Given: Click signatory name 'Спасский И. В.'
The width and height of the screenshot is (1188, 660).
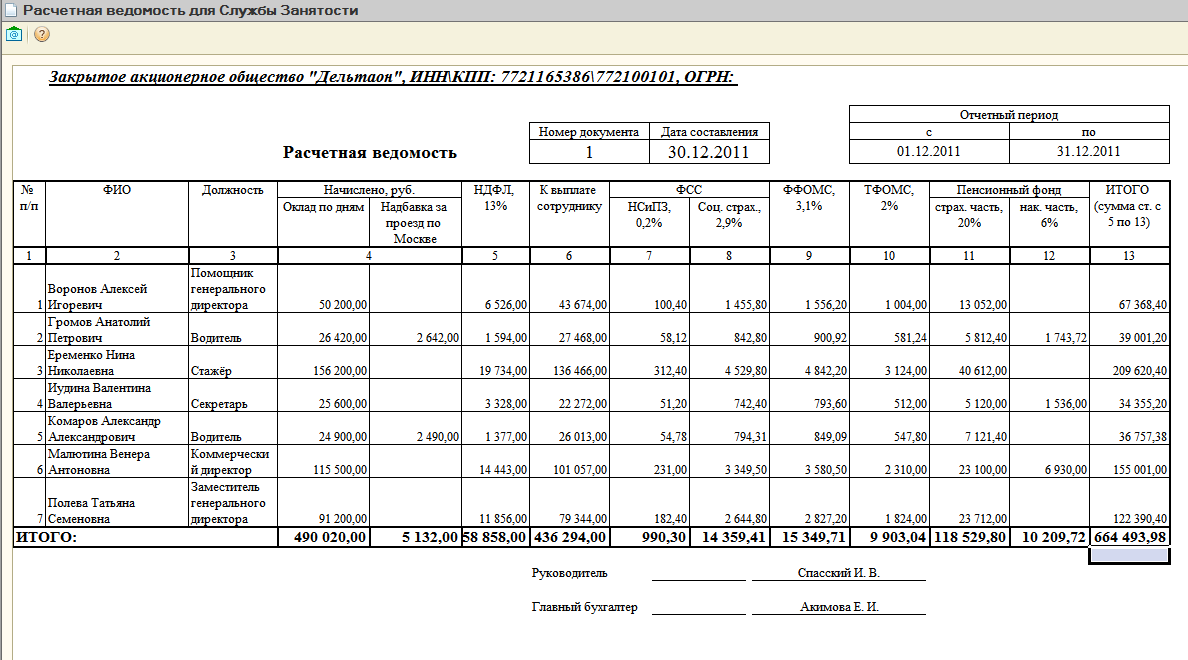Looking at the screenshot, I should pos(839,573).
